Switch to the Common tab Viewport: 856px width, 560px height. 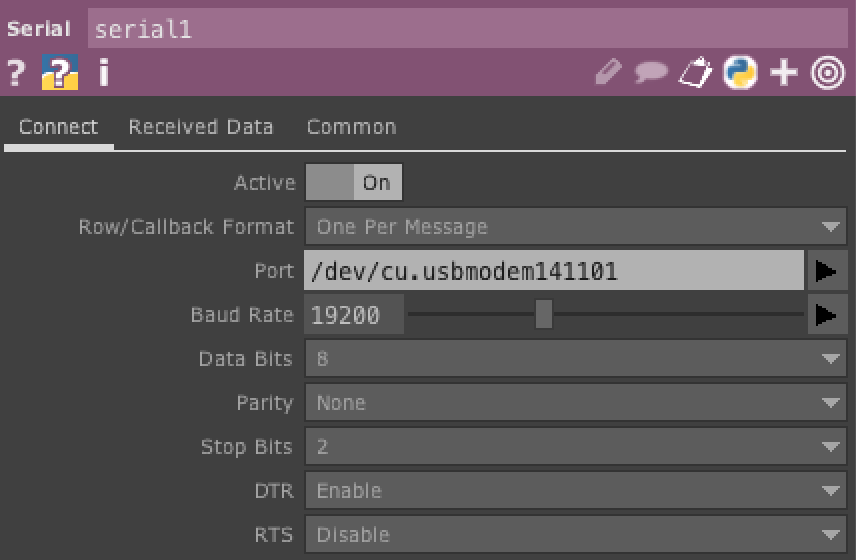[351, 127]
